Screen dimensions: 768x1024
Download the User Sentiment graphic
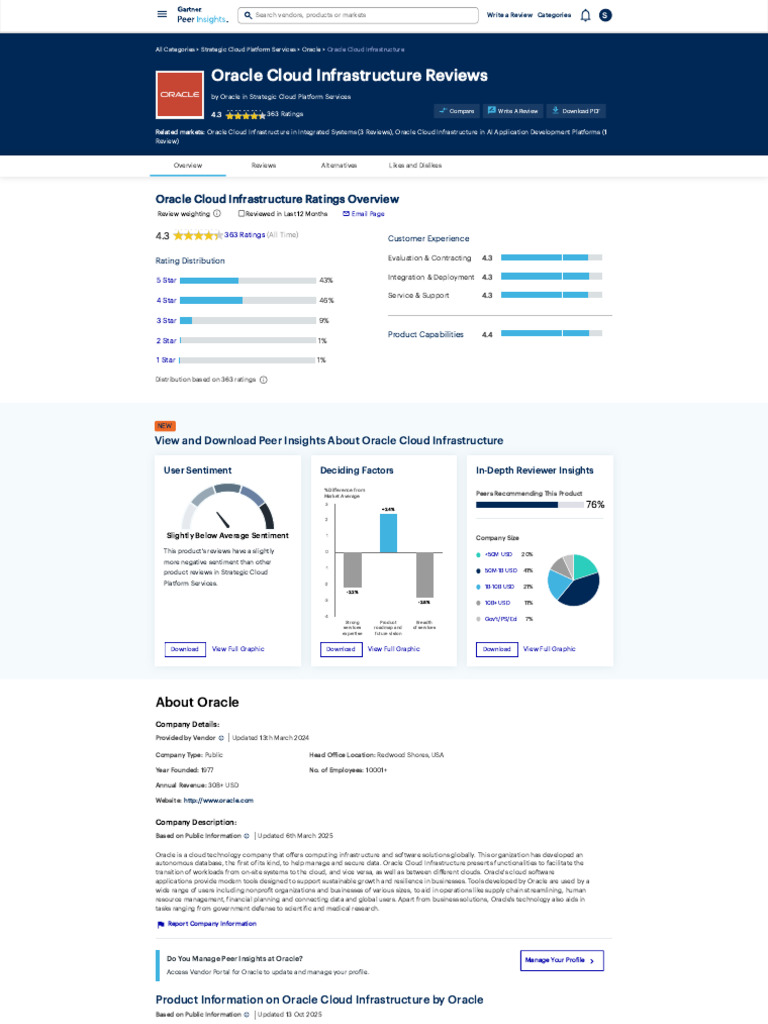point(185,649)
